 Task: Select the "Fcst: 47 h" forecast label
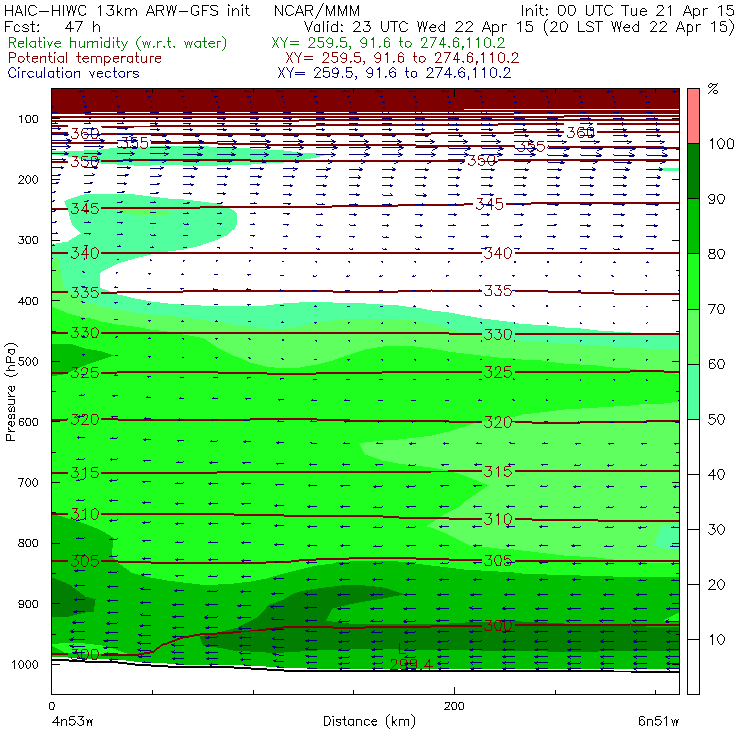coord(52,26)
